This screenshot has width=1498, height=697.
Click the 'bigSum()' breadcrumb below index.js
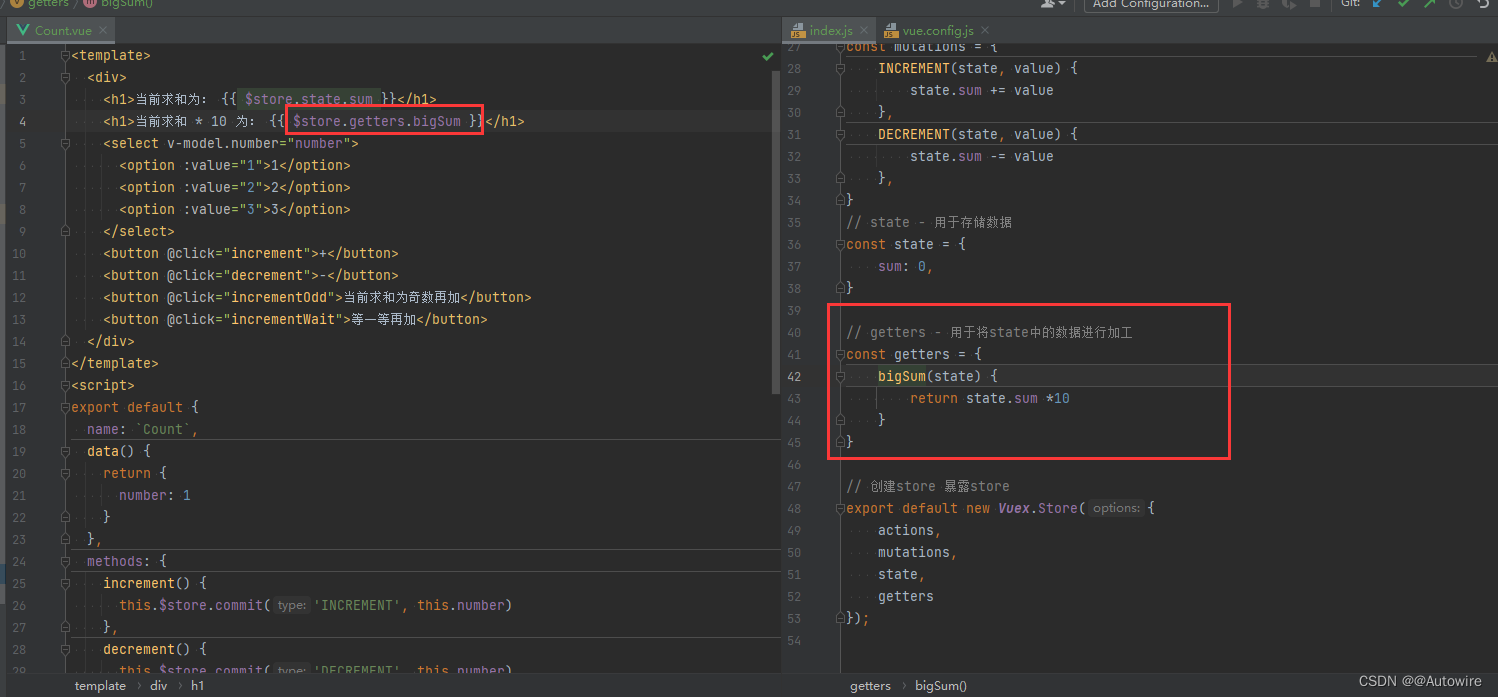(941, 686)
